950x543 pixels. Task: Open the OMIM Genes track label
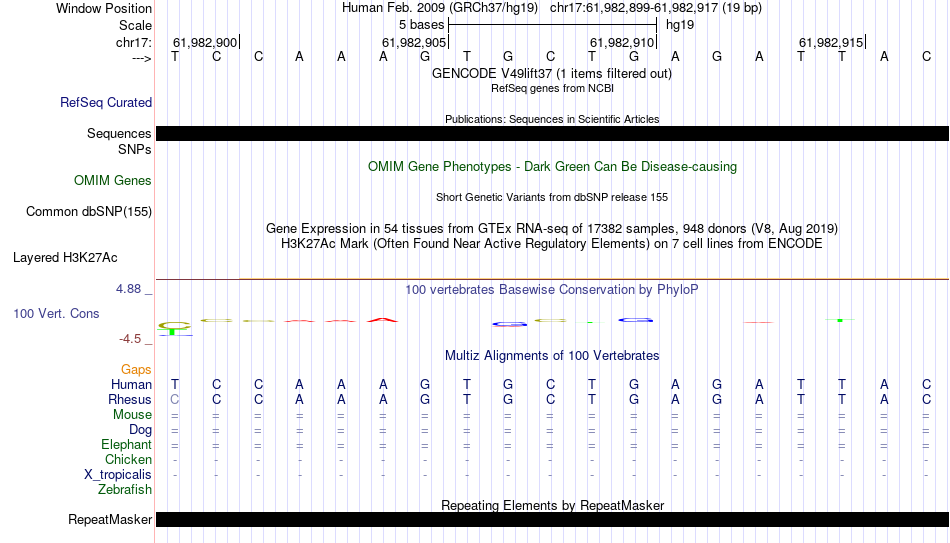[x=112, y=181]
